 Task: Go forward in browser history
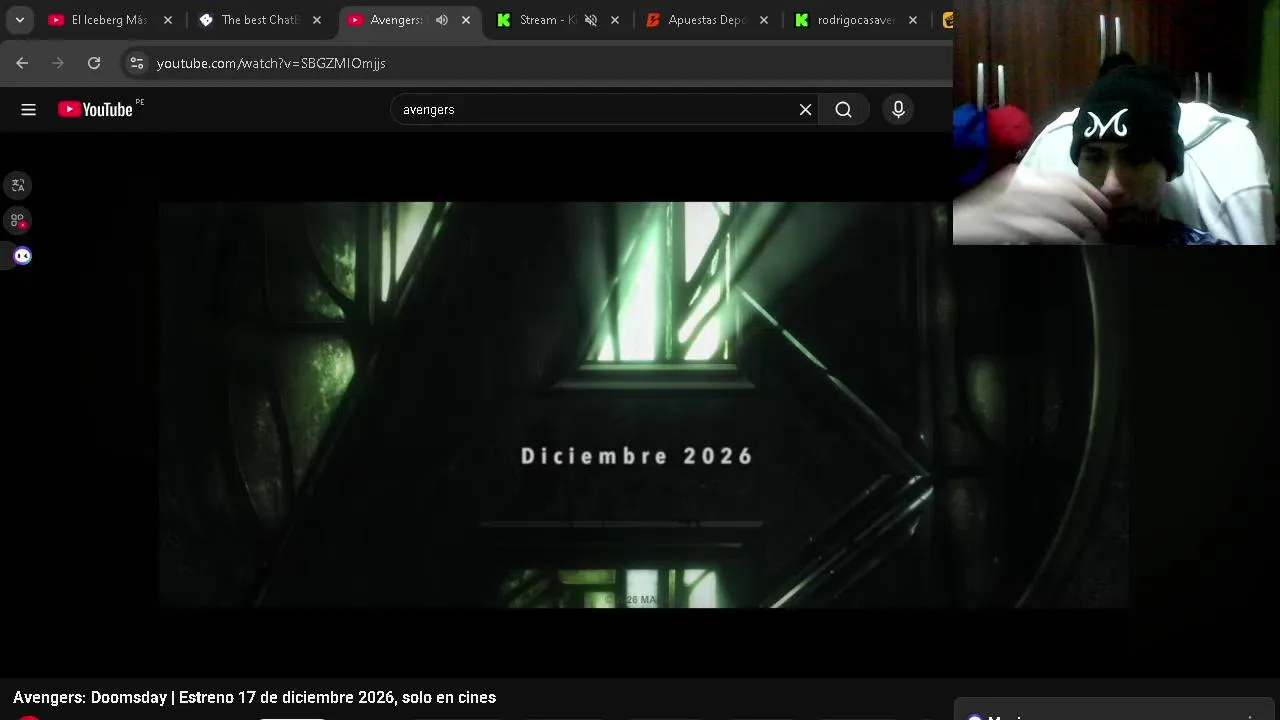click(x=58, y=63)
